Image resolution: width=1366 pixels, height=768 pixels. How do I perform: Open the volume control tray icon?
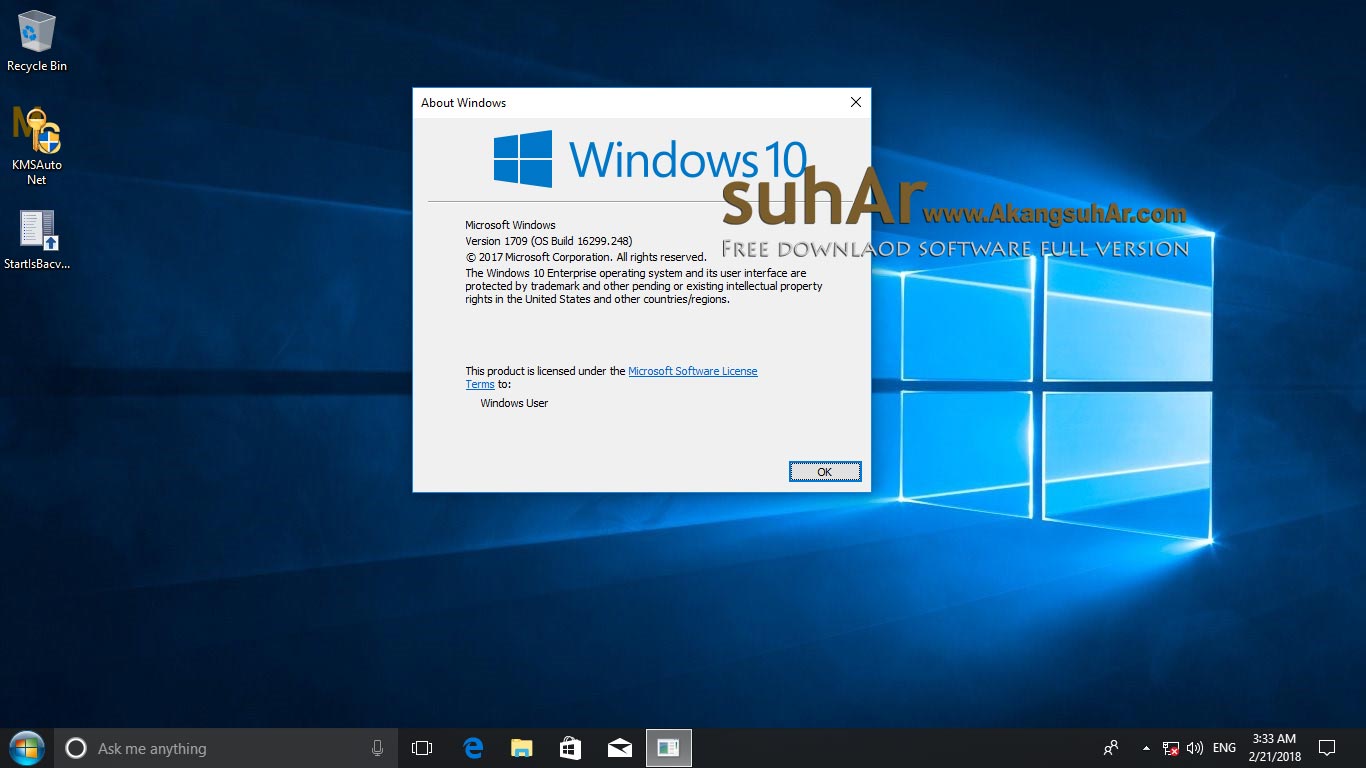coord(1195,748)
